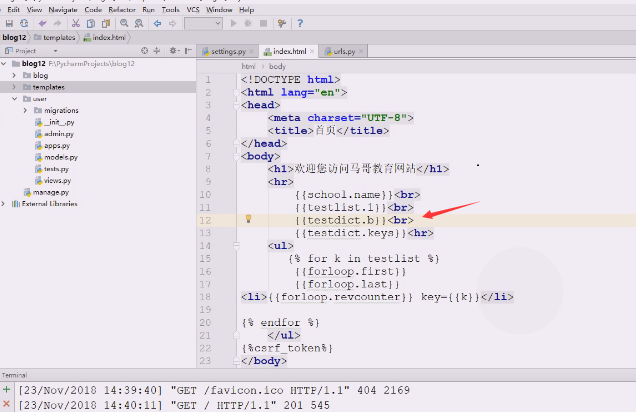Select admin.py in project tree

click(x=54, y=134)
